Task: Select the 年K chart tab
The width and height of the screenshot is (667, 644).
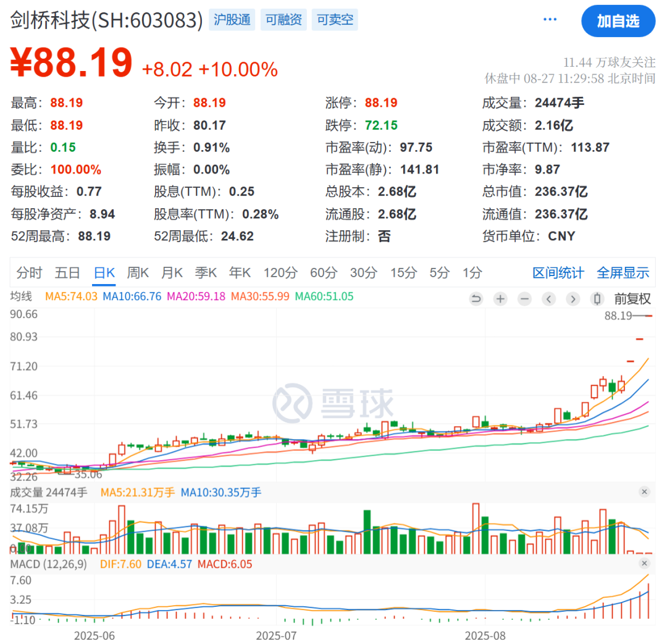Action: pyautogui.click(x=240, y=272)
